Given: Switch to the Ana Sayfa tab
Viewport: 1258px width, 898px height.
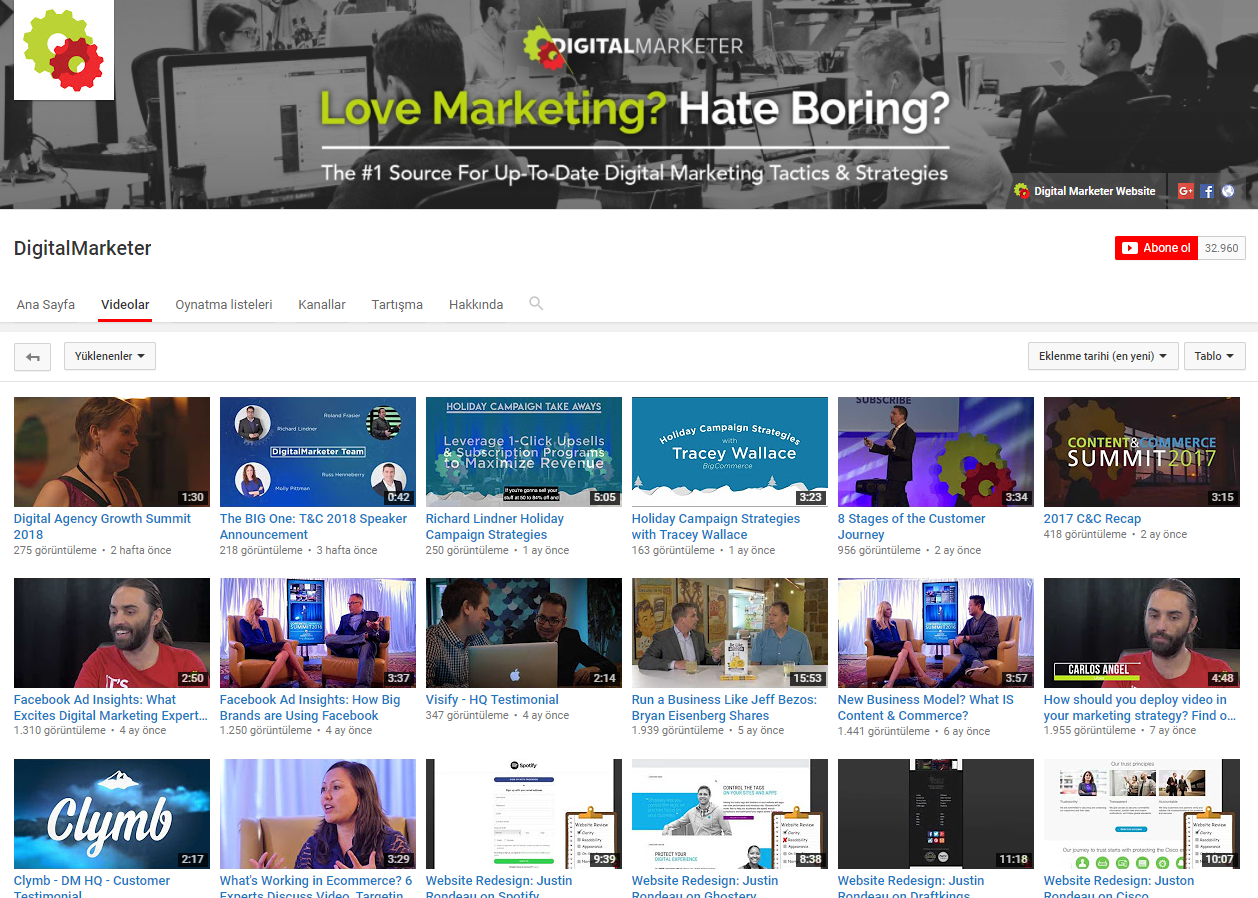Looking at the screenshot, I should click(x=46, y=304).
